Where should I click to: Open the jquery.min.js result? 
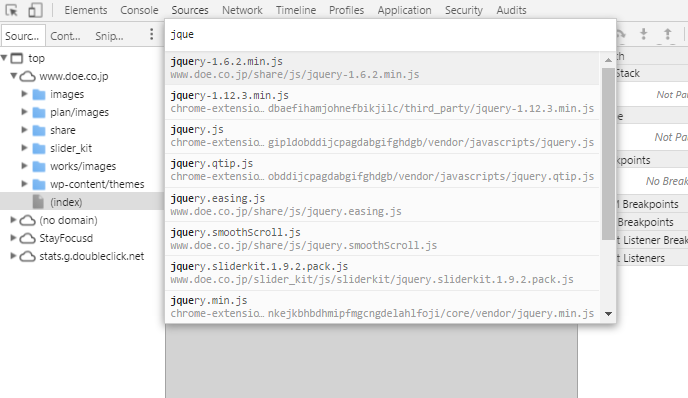(382, 307)
